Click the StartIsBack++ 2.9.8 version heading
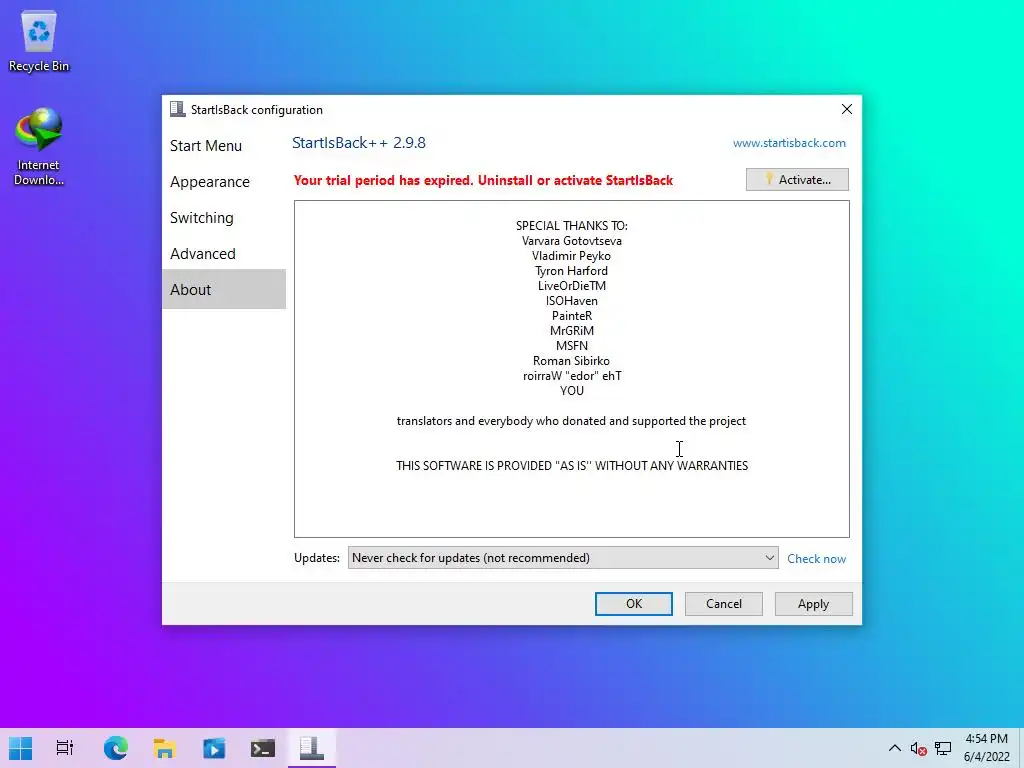Screen dimensions: 1024x768 [x=359, y=143]
